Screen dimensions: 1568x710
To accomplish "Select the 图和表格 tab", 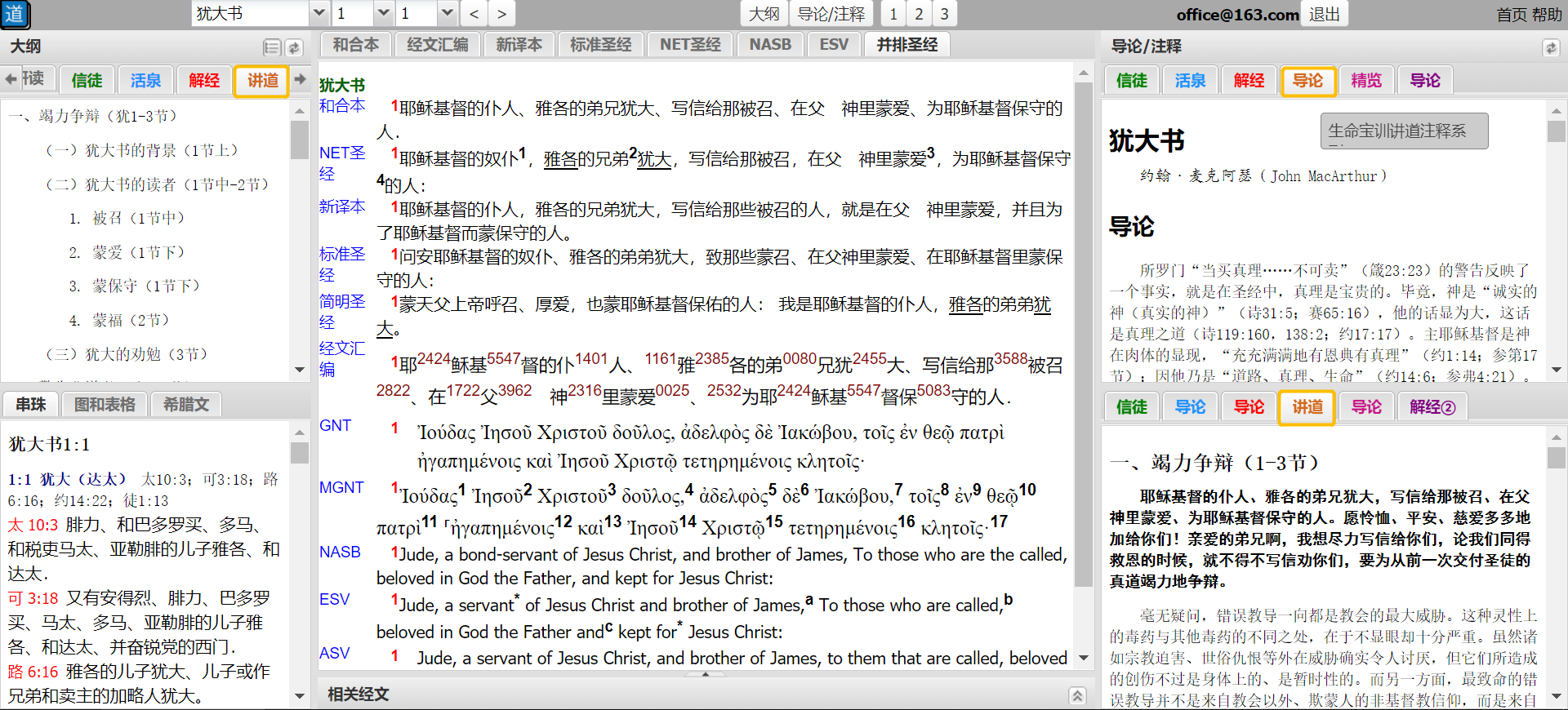I will 105,404.
